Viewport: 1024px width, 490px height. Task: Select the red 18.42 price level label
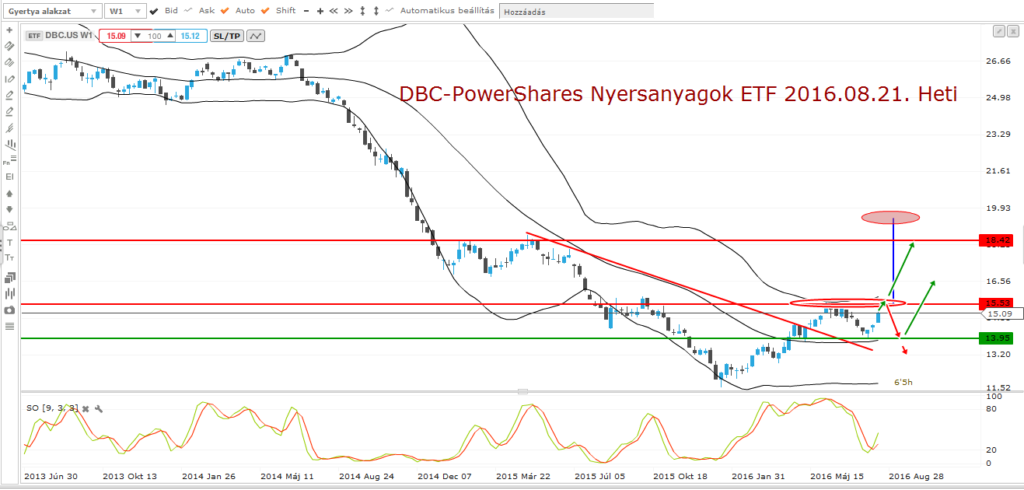pyautogui.click(x=997, y=240)
